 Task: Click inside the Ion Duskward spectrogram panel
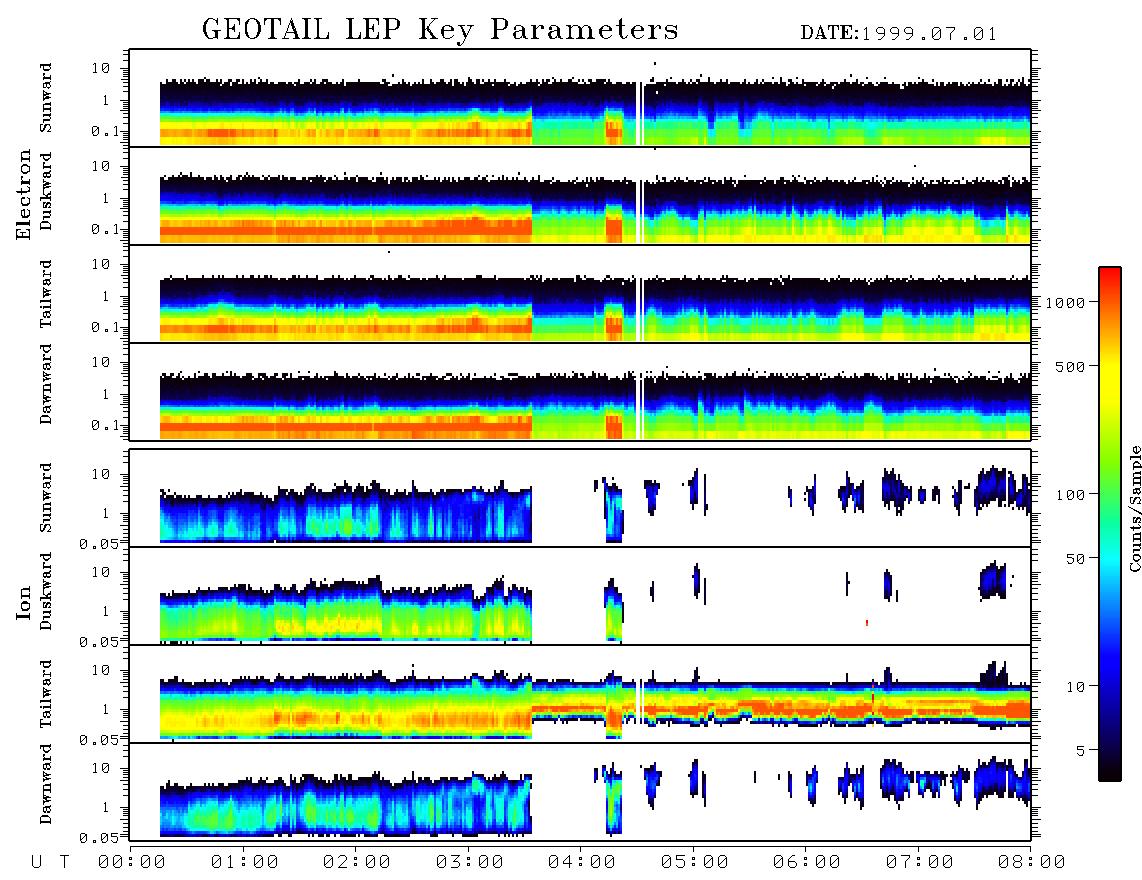580,596
